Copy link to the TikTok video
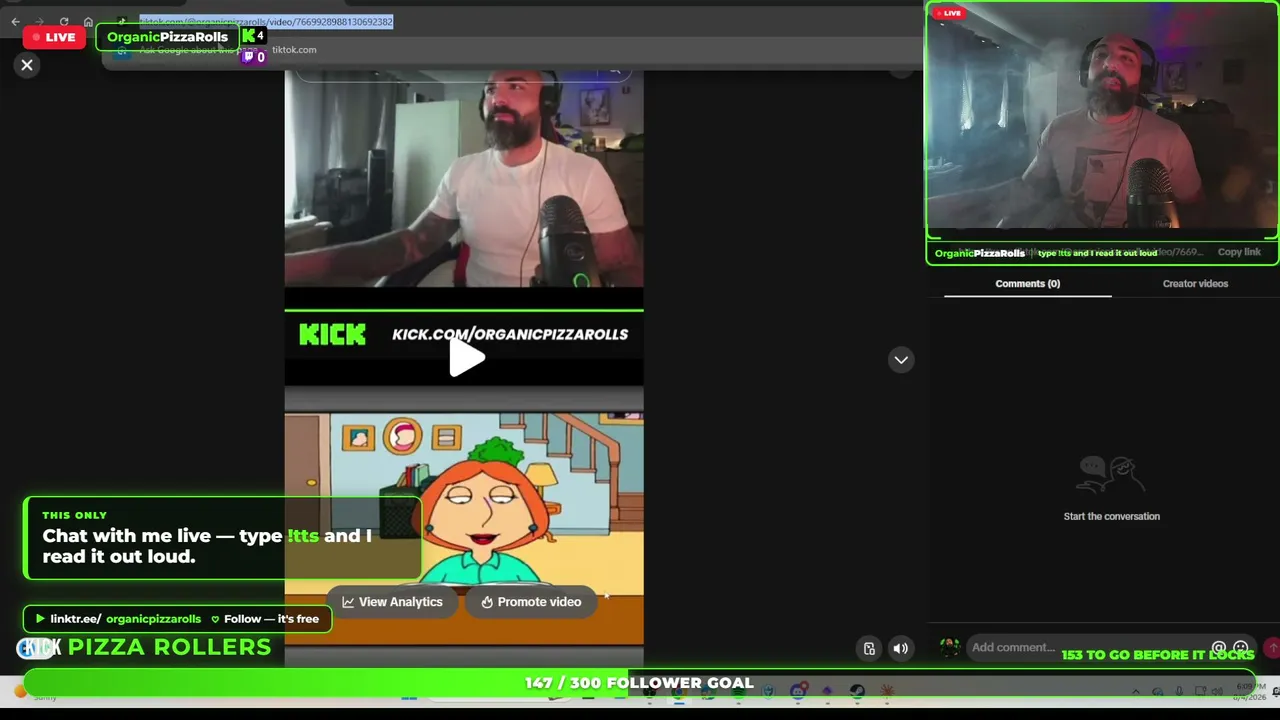This screenshot has height=720, width=1280. coord(1239,252)
